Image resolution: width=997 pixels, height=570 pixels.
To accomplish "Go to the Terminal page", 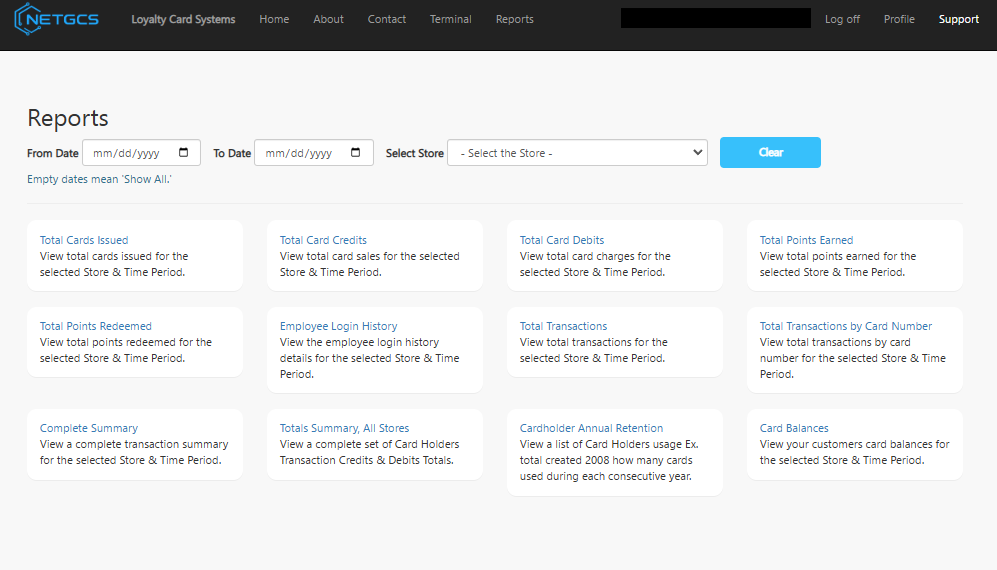I will (x=450, y=19).
